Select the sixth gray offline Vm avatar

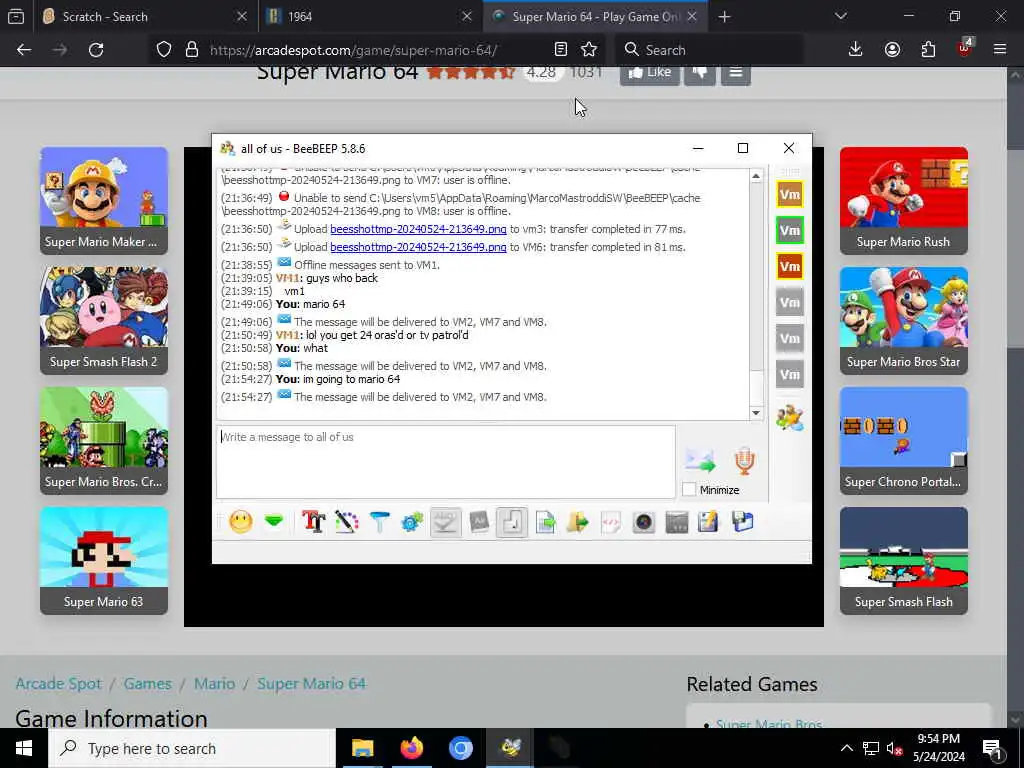pos(790,374)
